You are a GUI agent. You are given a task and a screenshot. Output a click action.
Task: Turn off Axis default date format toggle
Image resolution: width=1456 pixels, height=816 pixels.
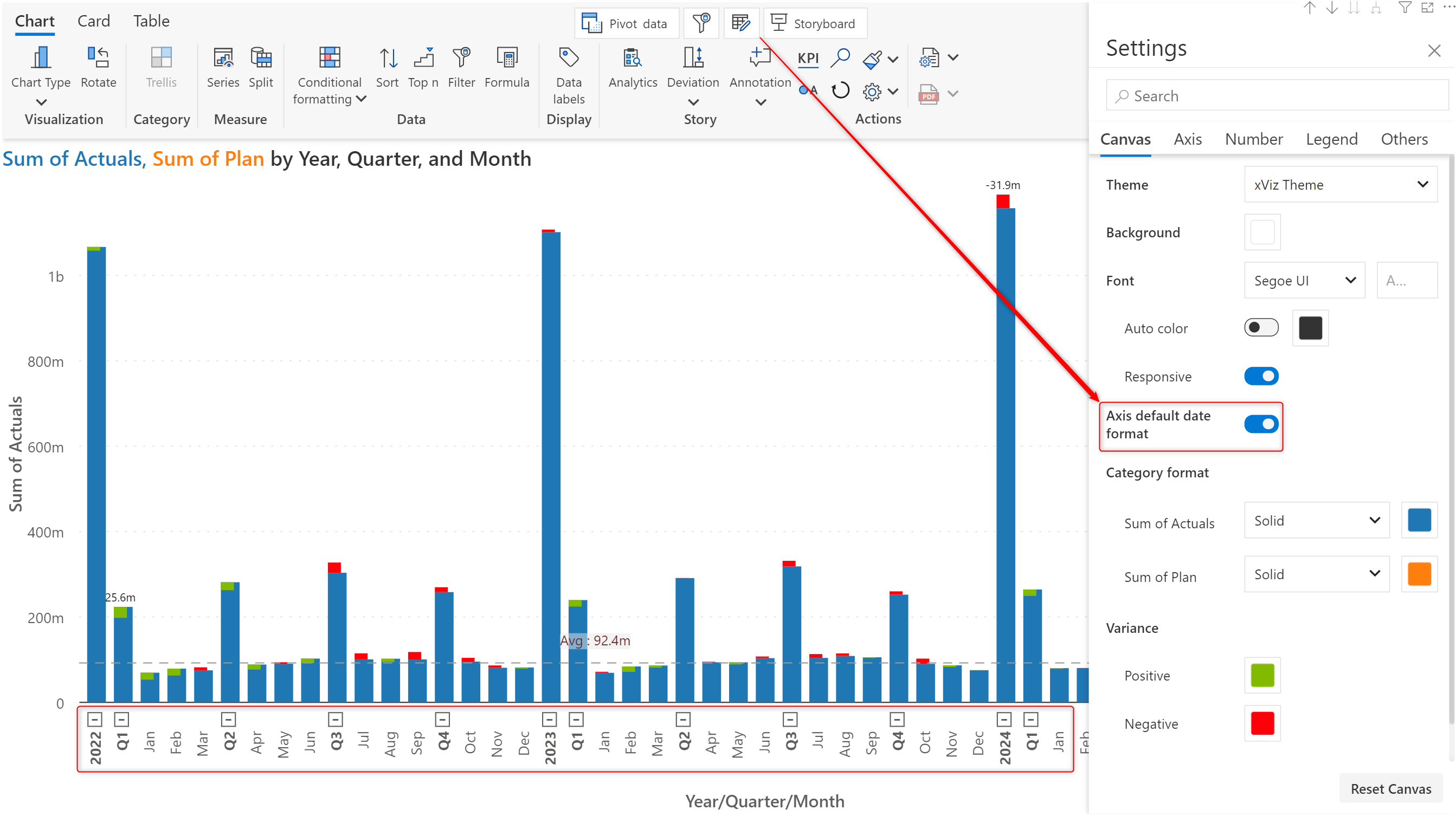(1261, 424)
